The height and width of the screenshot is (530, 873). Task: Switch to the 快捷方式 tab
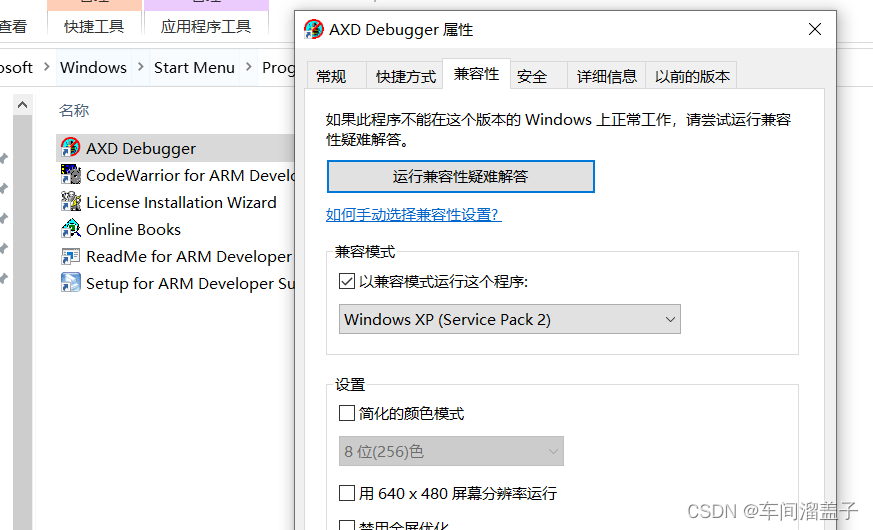[405, 76]
